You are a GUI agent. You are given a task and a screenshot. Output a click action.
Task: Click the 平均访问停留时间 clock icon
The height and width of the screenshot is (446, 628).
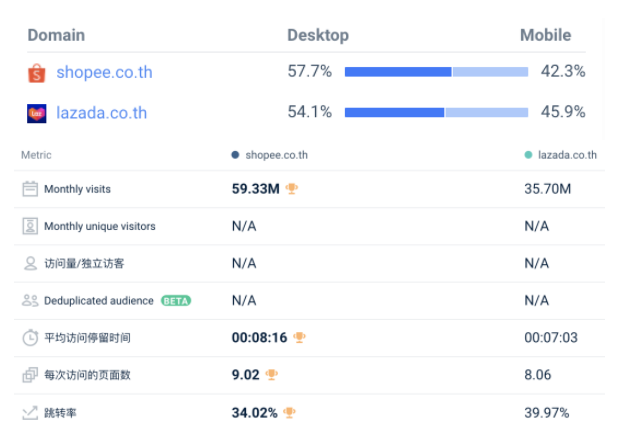[x=30, y=338]
